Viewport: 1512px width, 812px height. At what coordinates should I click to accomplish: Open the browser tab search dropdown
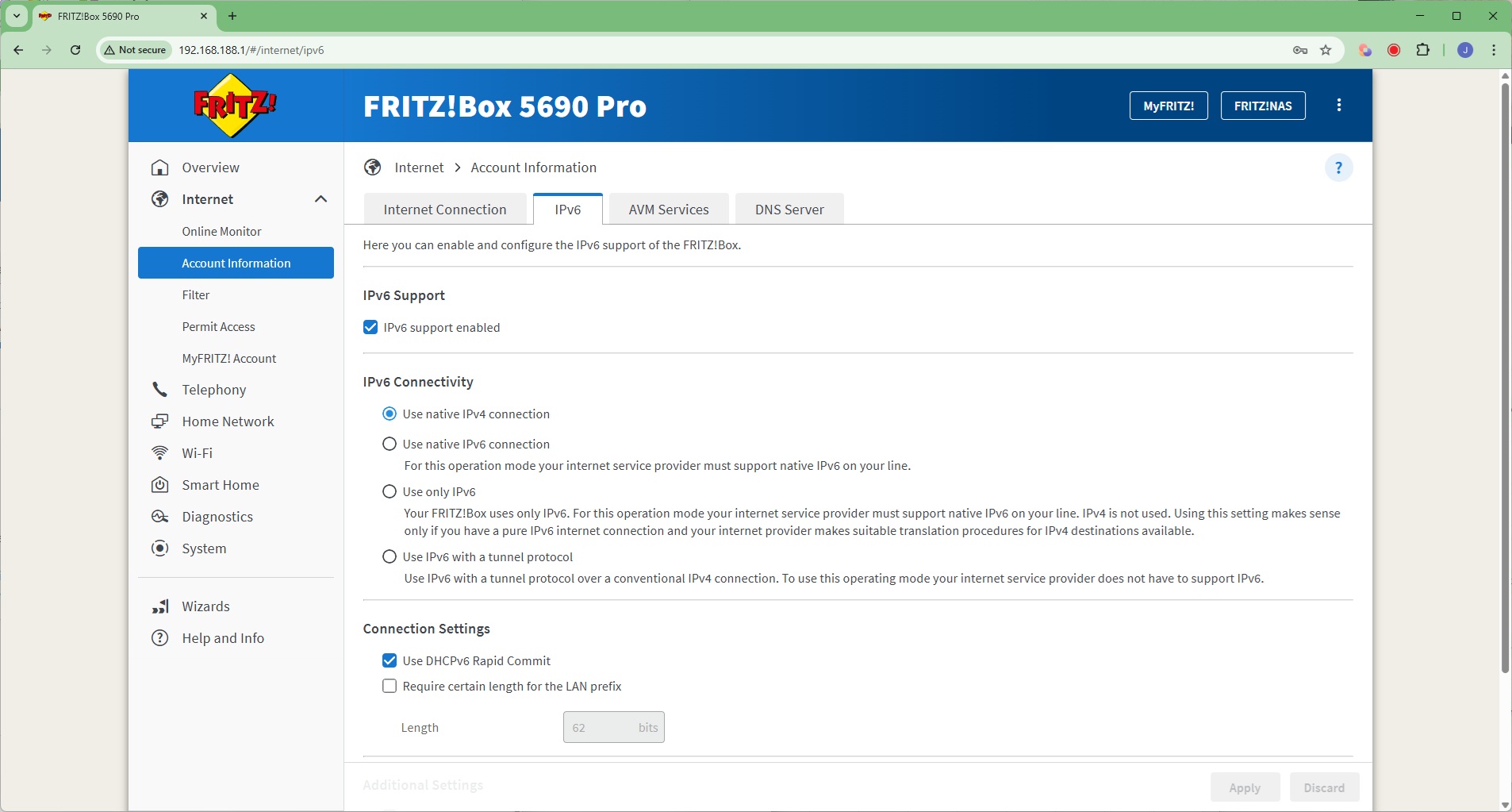pyautogui.click(x=16, y=16)
